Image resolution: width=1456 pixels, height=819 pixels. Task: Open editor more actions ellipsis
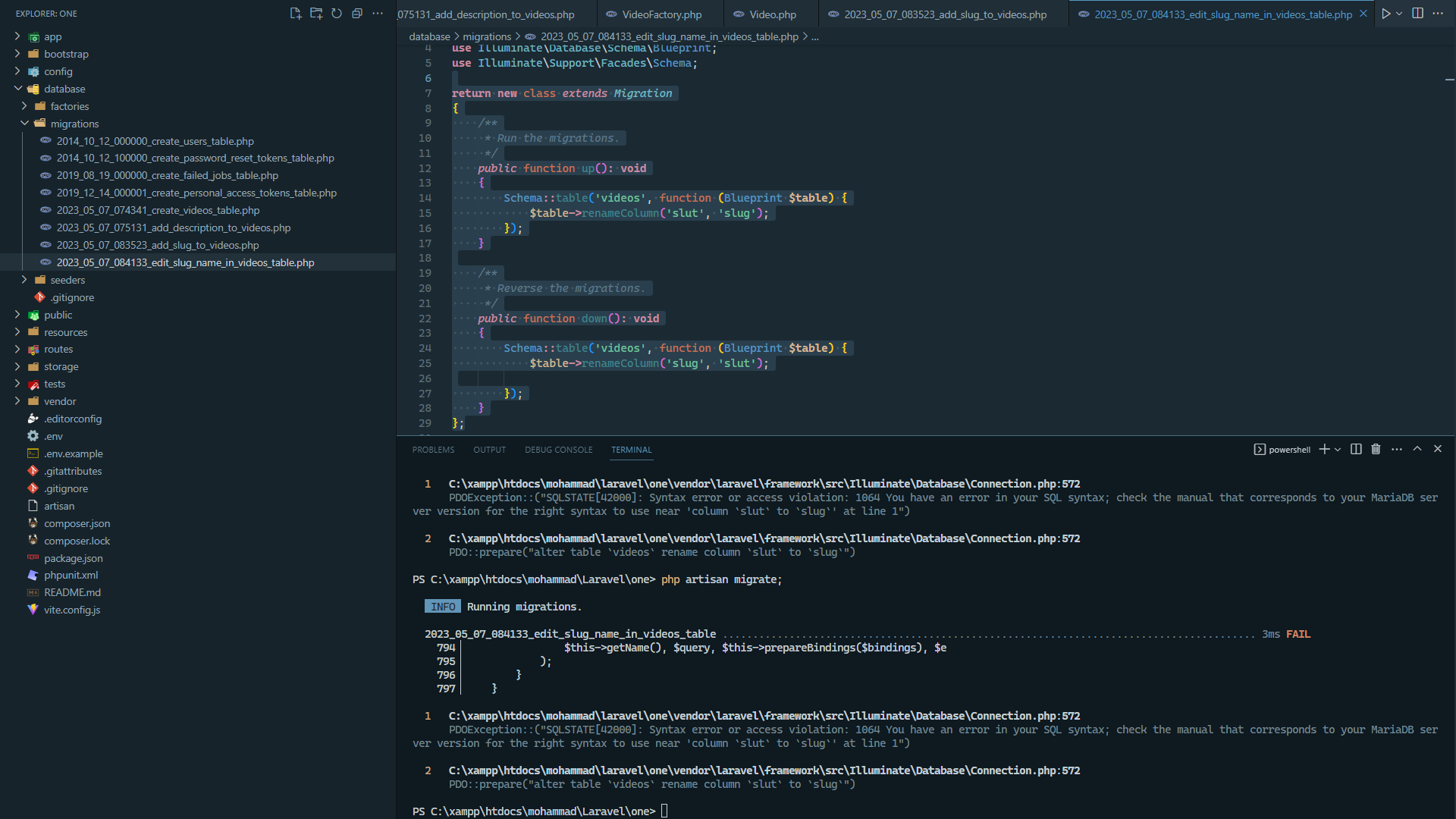(1438, 14)
